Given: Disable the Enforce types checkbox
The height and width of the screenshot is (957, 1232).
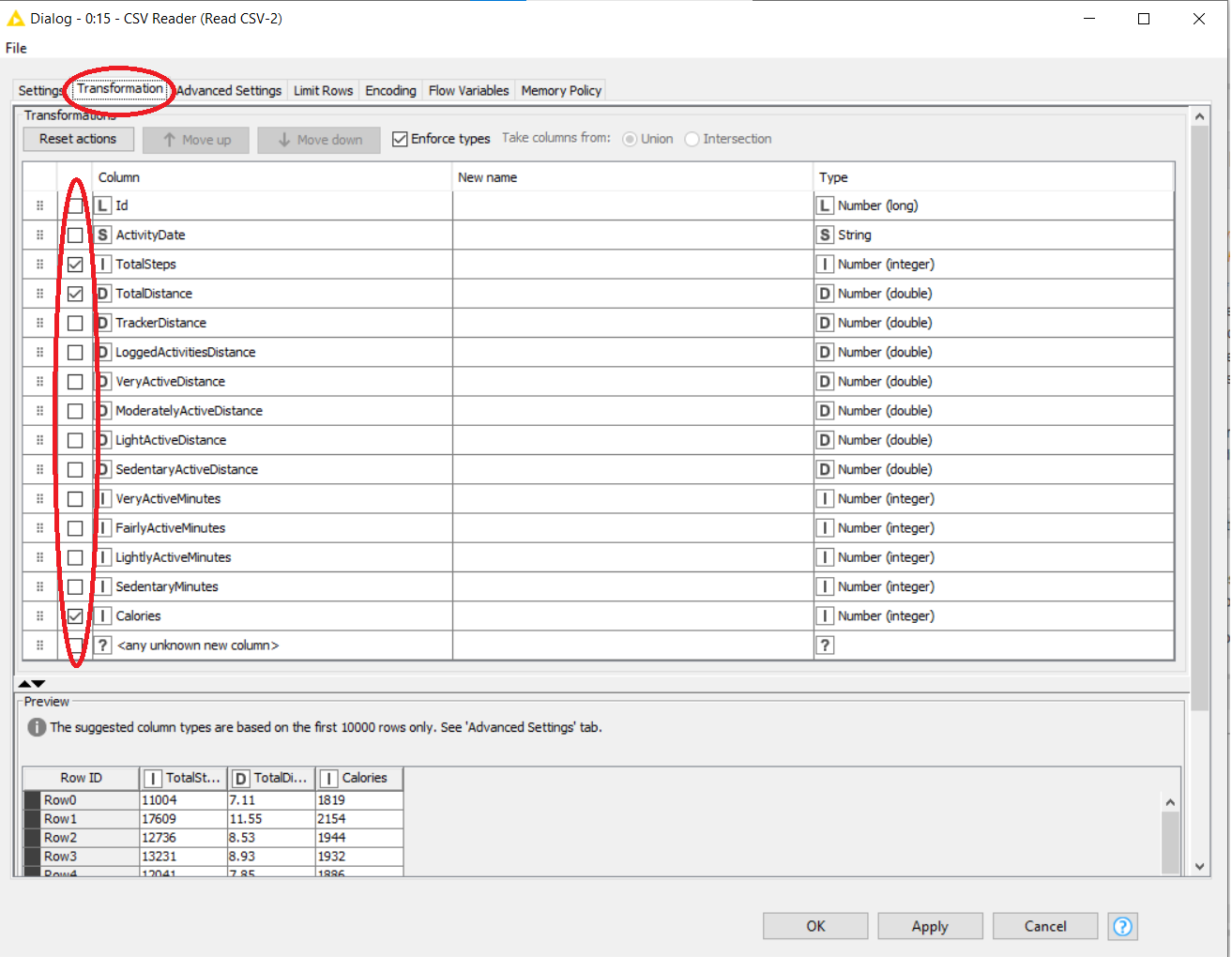Looking at the screenshot, I should [400, 138].
